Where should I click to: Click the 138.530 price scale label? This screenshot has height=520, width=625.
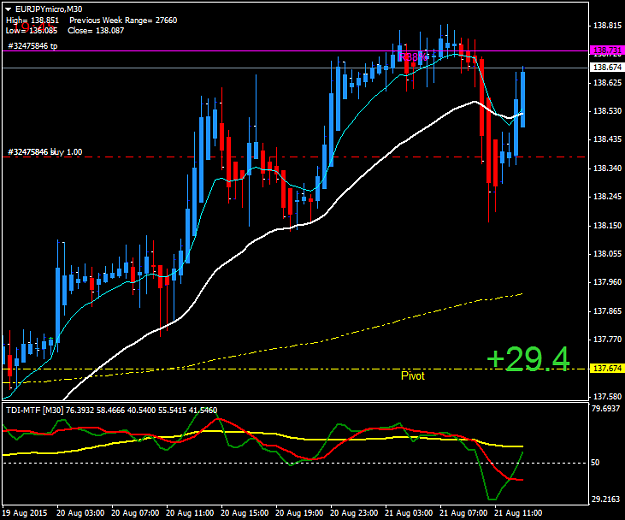click(x=607, y=111)
